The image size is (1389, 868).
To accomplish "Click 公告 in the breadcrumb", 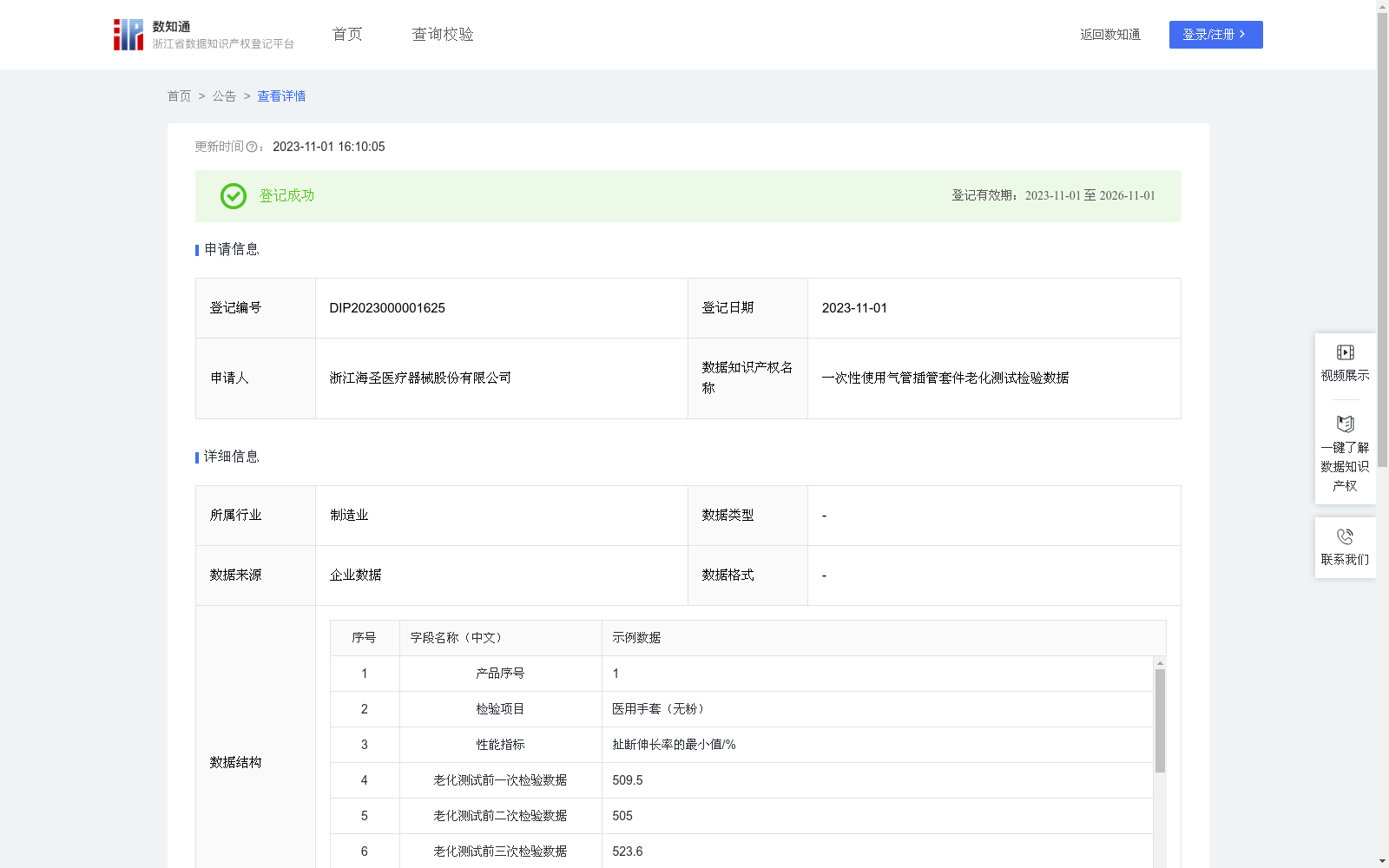I will (x=224, y=96).
